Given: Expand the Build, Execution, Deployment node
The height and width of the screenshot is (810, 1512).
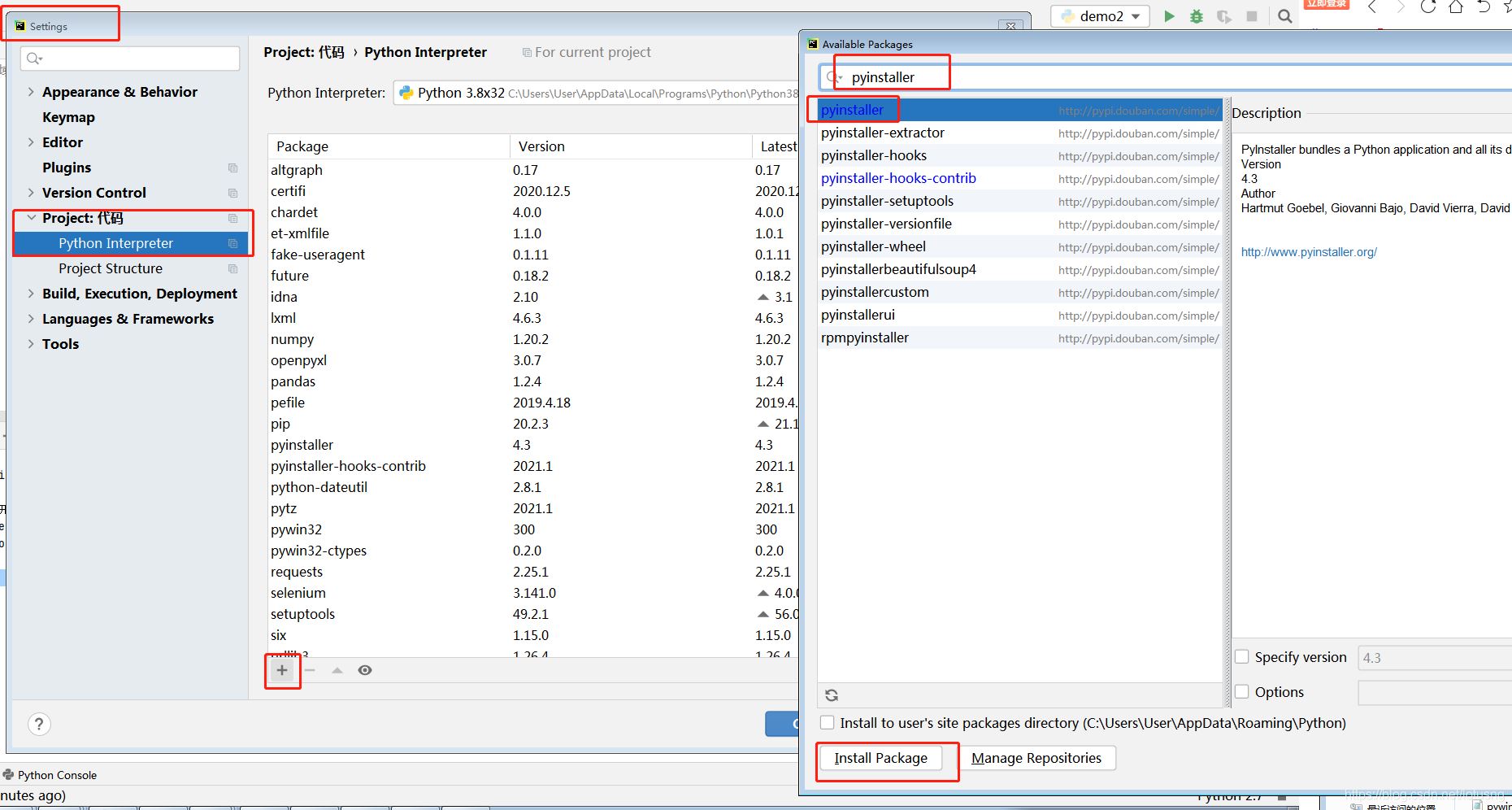Looking at the screenshot, I should coord(31,294).
